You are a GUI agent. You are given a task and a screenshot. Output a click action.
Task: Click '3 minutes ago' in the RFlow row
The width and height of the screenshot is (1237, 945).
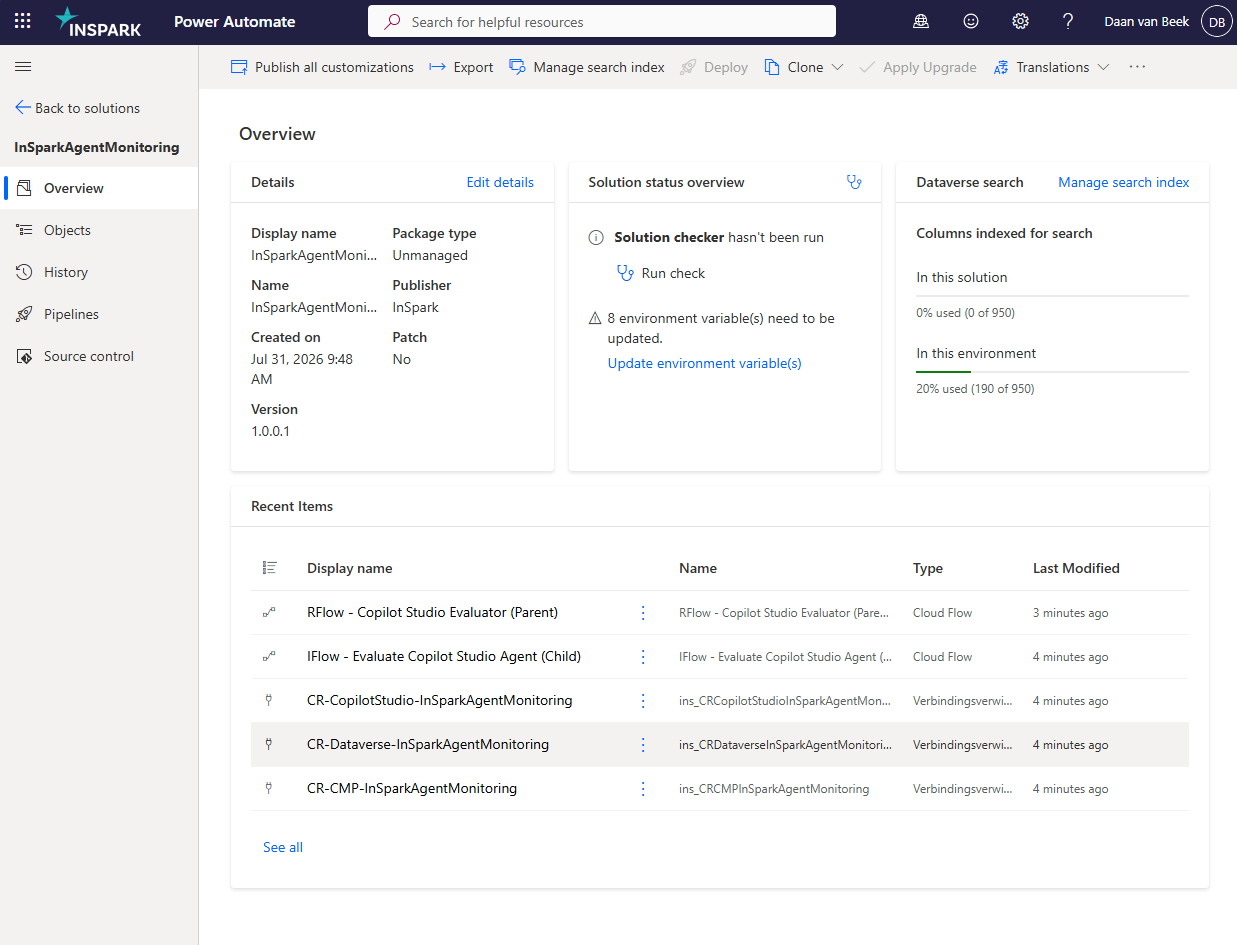pyautogui.click(x=1070, y=613)
